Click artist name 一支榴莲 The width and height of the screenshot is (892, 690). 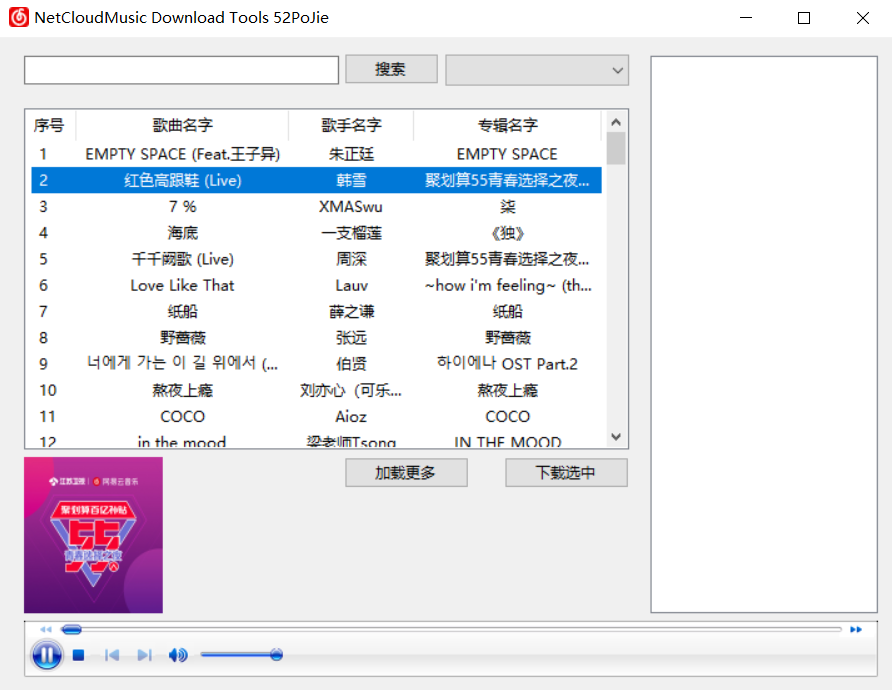pyautogui.click(x=351, y=233)
